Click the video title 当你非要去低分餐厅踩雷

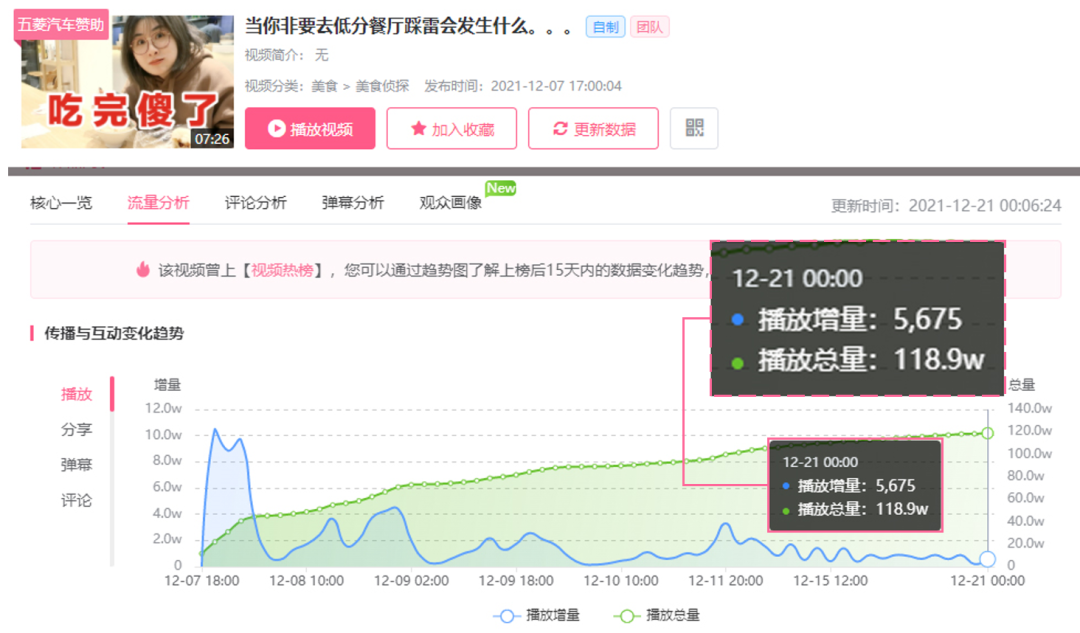(x=409, y=27)
